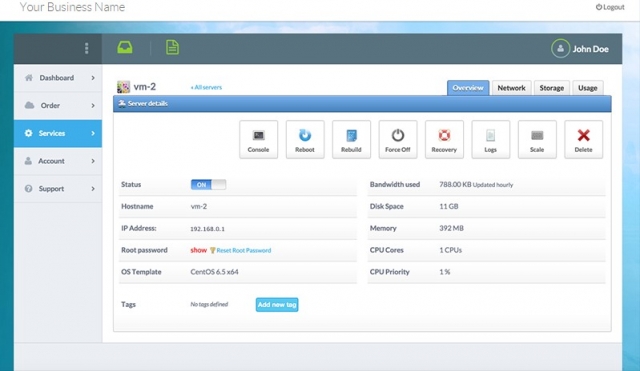Image resolution: width=640 pixels, height=371 pixels.
Task: Reboot the vm-2 server
Action: pos(305,139)
